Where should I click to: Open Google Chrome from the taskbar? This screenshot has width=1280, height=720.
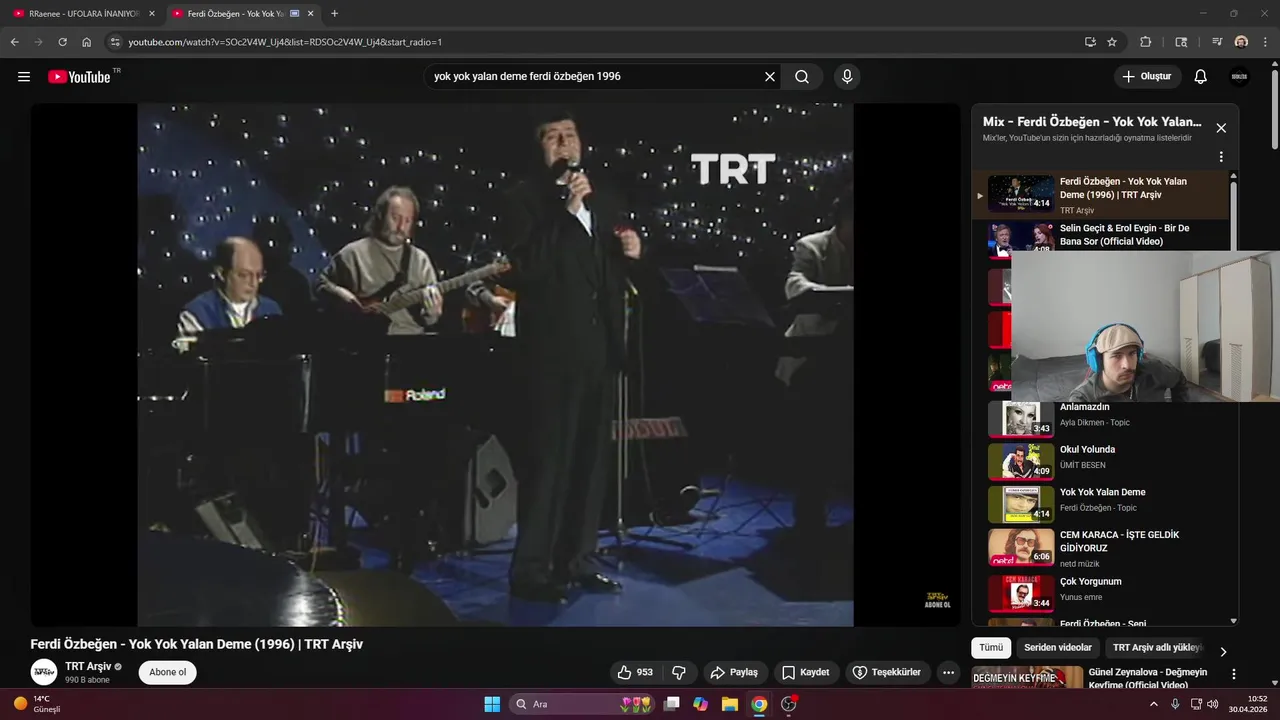(759, 704)
